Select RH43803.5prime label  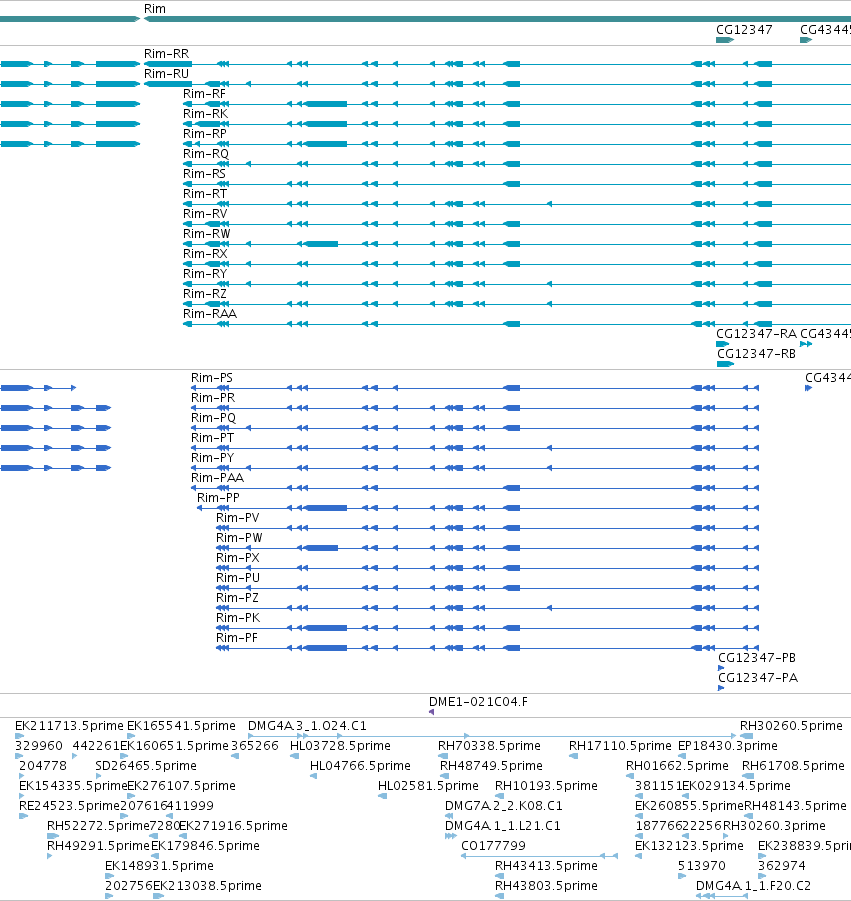click(x=546, y=886)
